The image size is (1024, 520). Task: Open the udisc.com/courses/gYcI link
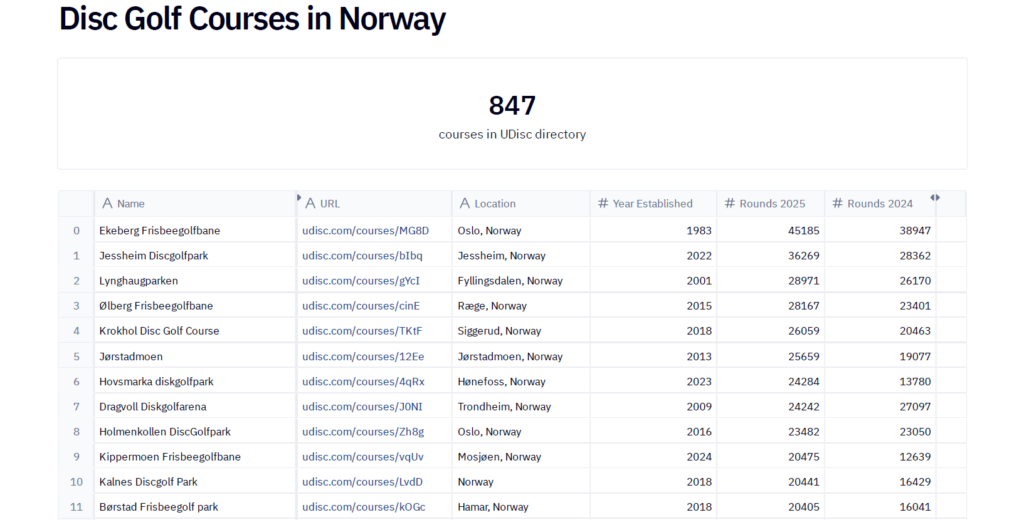point(361,281)
